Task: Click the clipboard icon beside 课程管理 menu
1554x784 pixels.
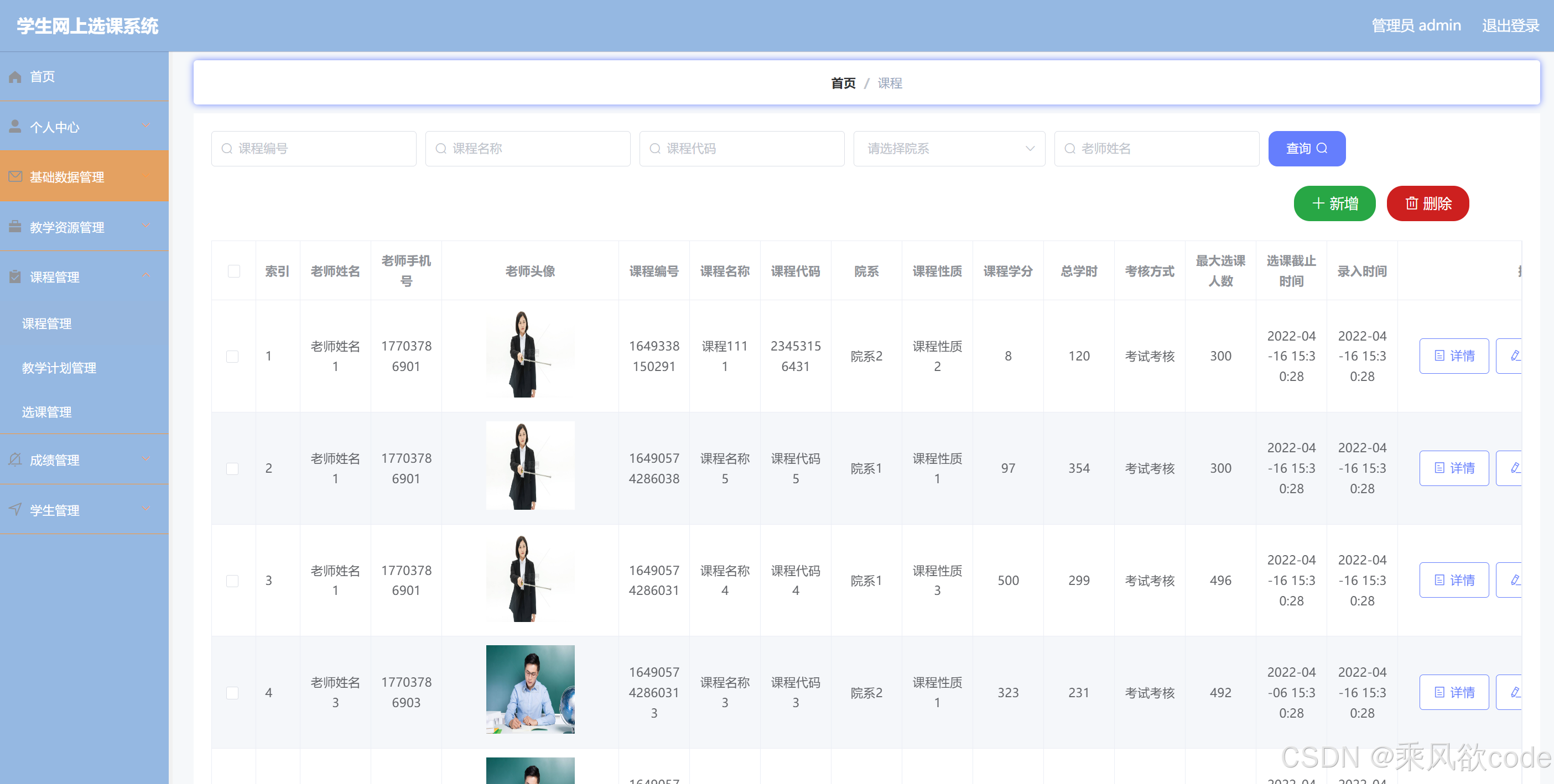Action: point(15,277)
